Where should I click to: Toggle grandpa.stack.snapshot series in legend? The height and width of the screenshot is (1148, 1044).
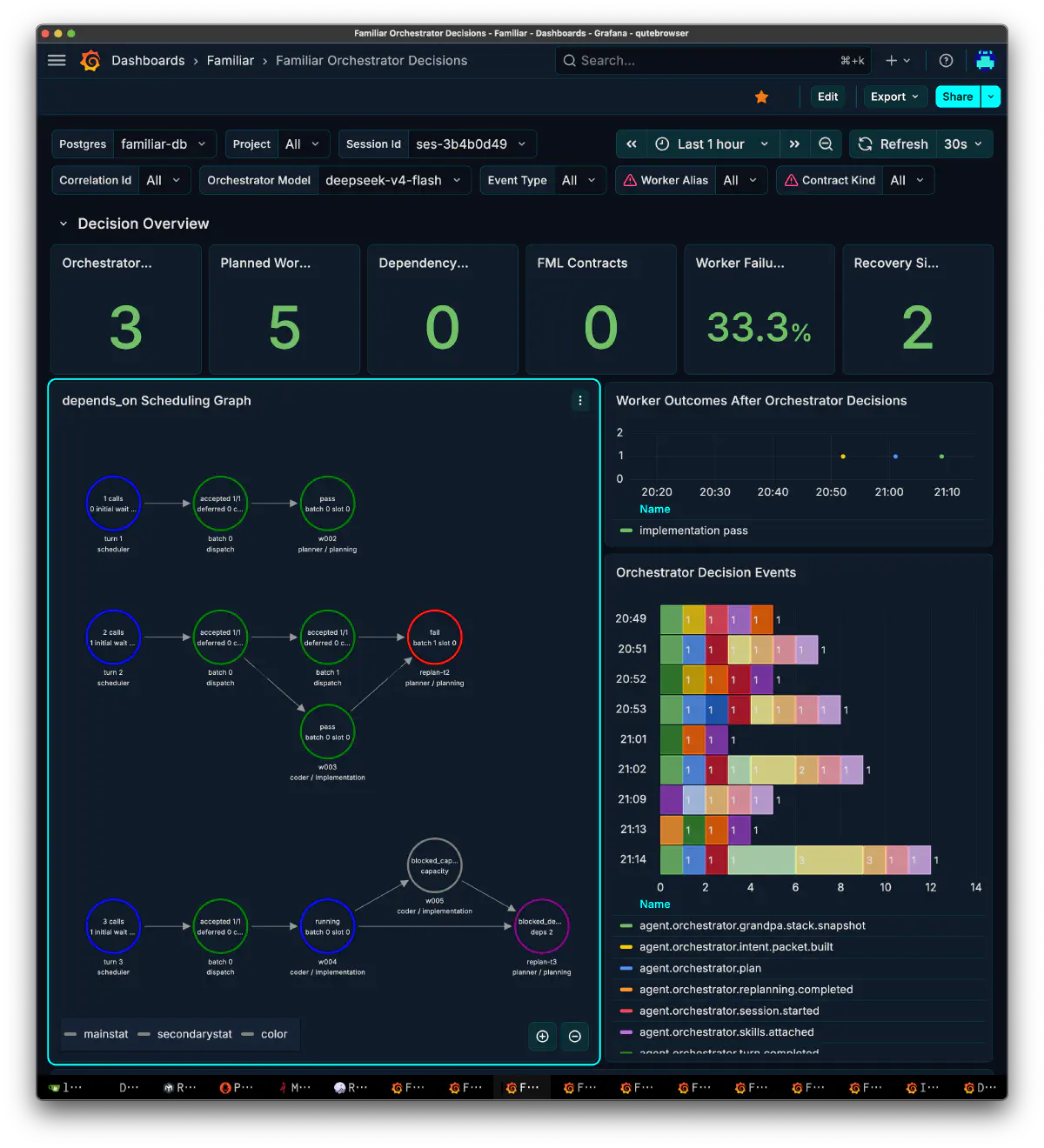tap(753, 925)
